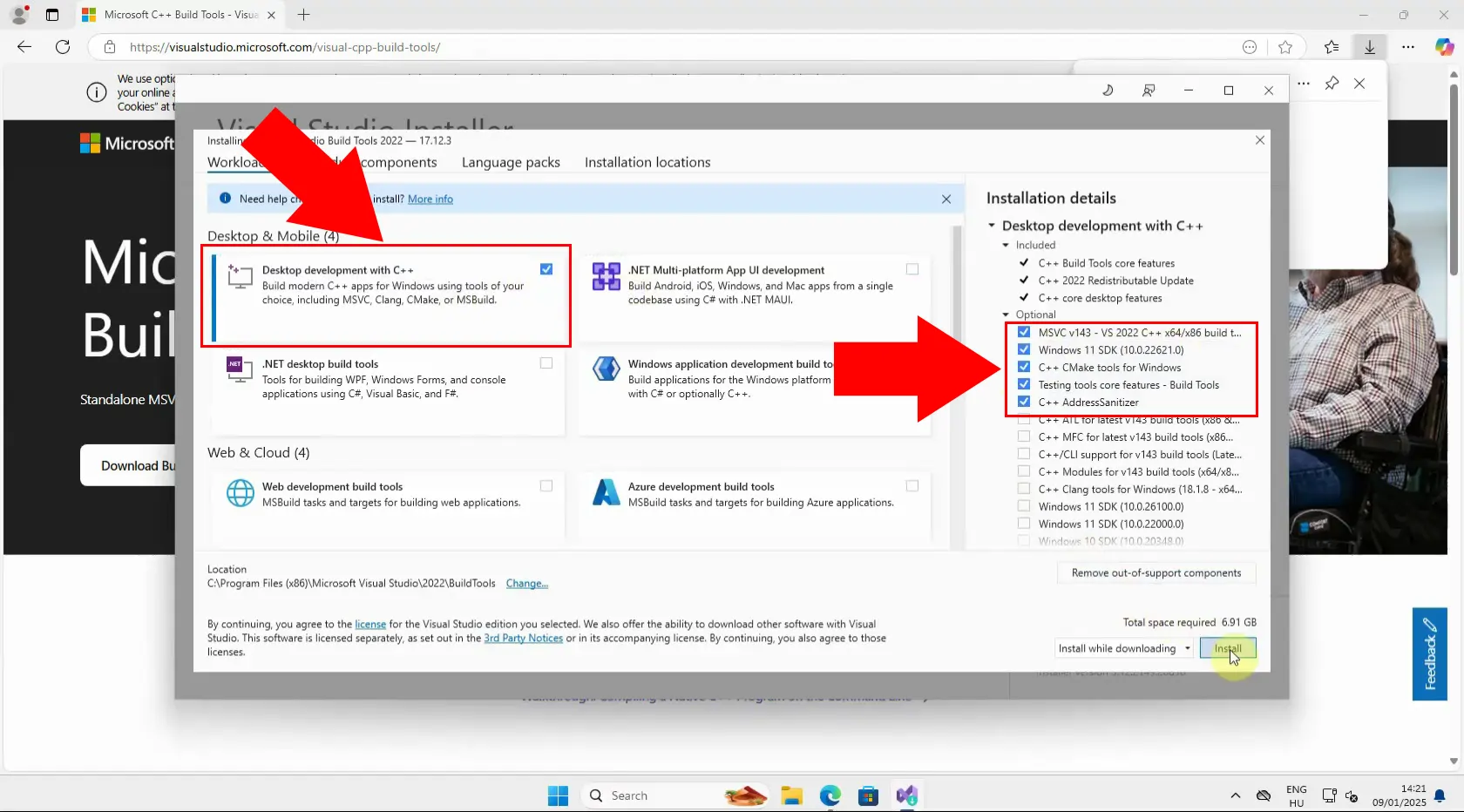Viewport: 1464px width, 812px height.
Task: Open the ENG HU language indicator
Action: [x=1297, y=795]
